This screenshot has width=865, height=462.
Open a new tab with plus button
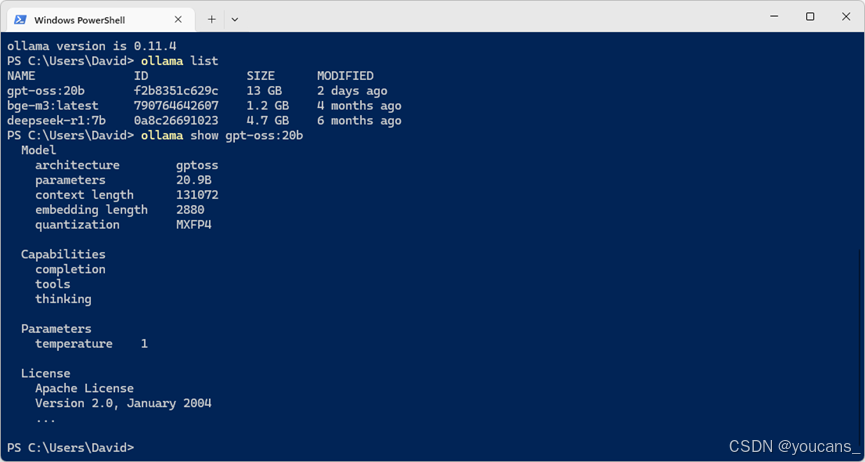click(x=211, y=20)
